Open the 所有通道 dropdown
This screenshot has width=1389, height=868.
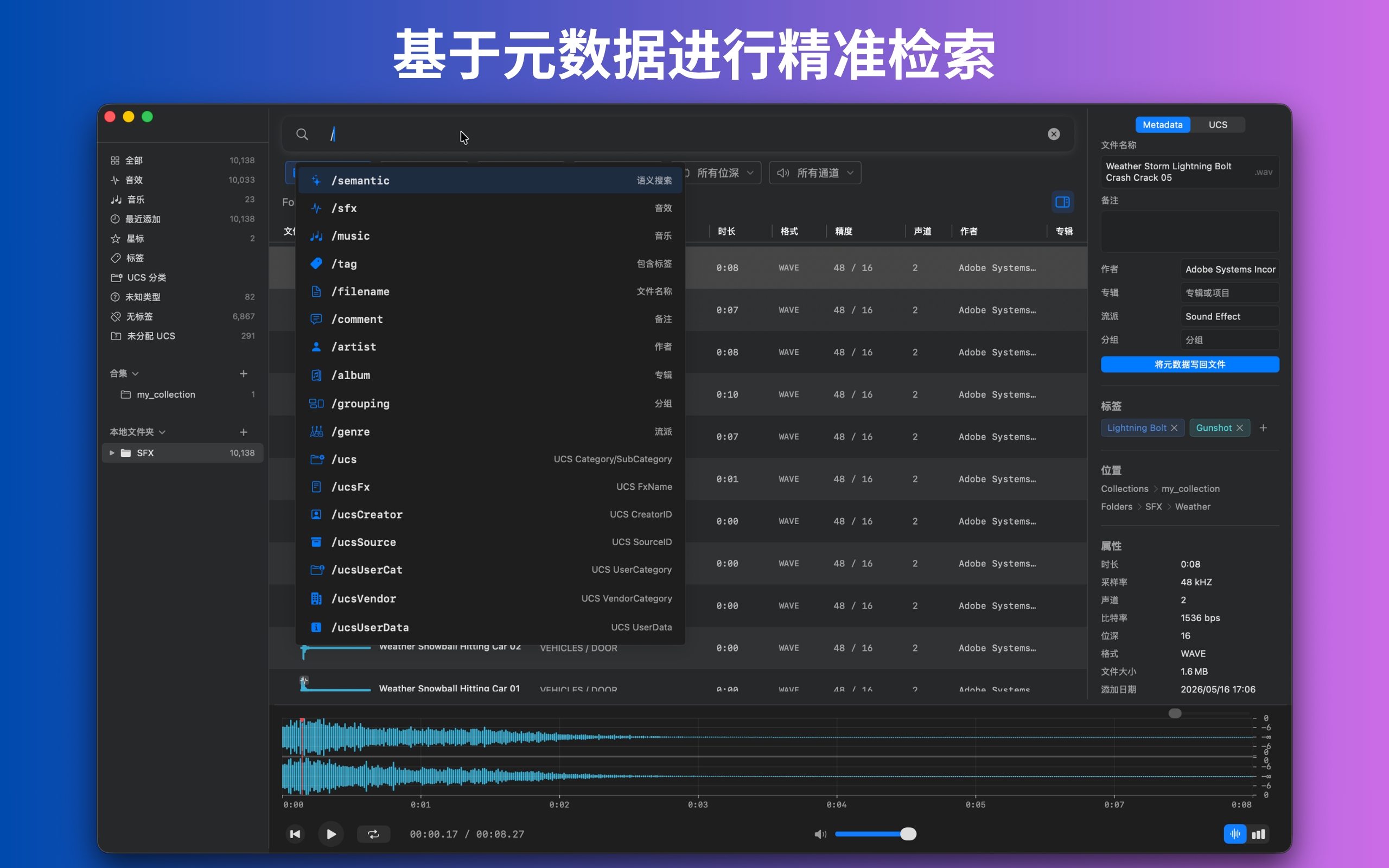click(815, 173)
